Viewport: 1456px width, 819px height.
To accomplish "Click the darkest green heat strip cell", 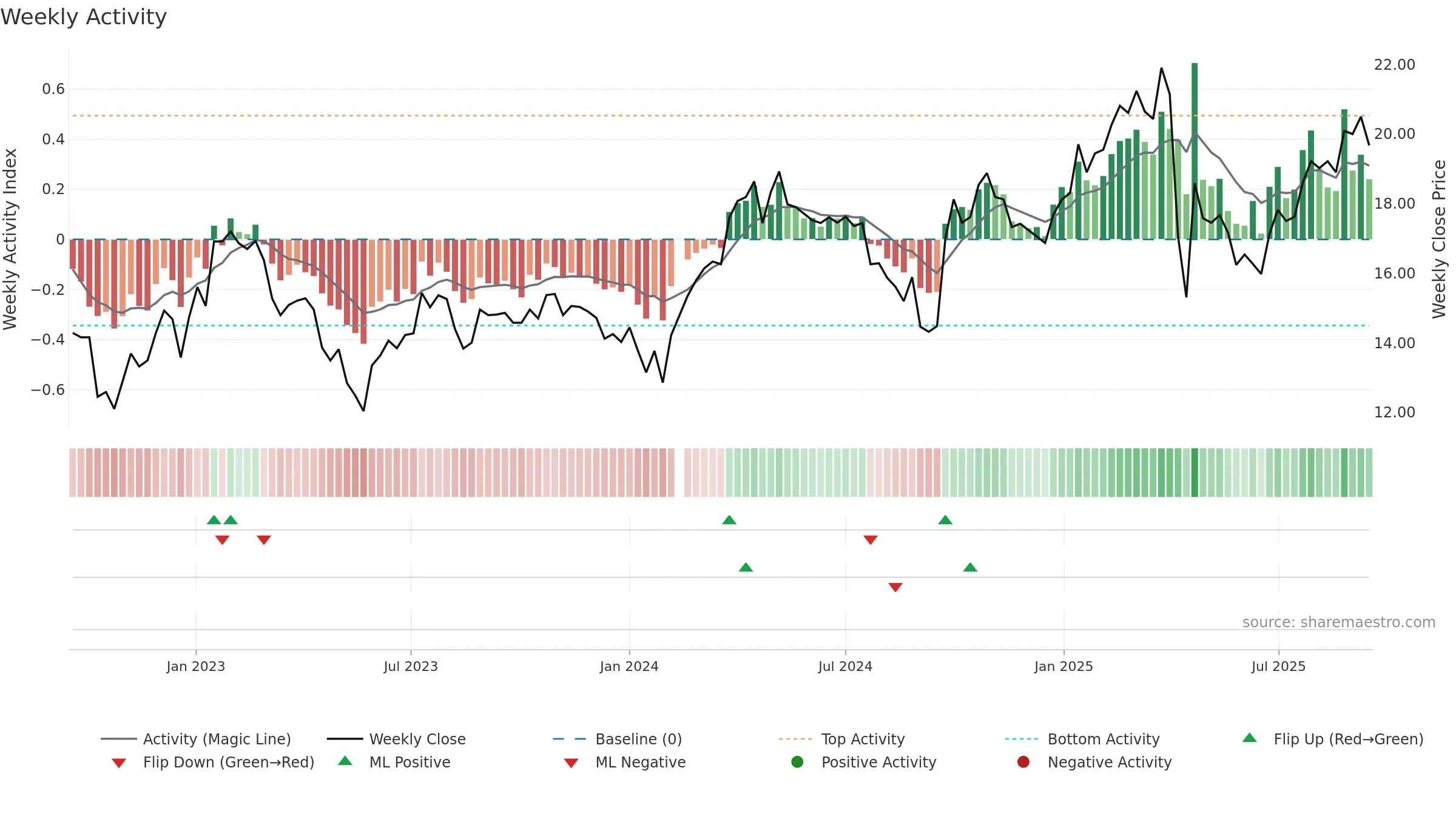I will click(x=1195, y=473).
